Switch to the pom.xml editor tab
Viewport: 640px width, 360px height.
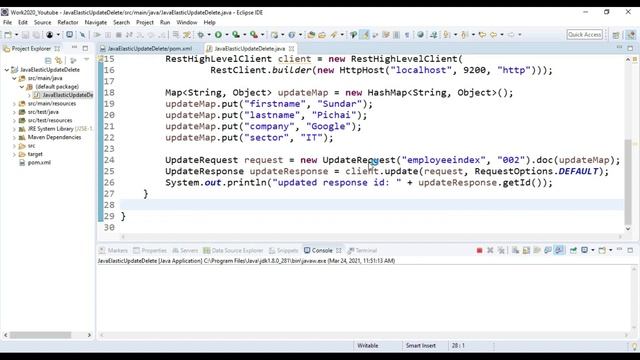(x=149, y=49)
